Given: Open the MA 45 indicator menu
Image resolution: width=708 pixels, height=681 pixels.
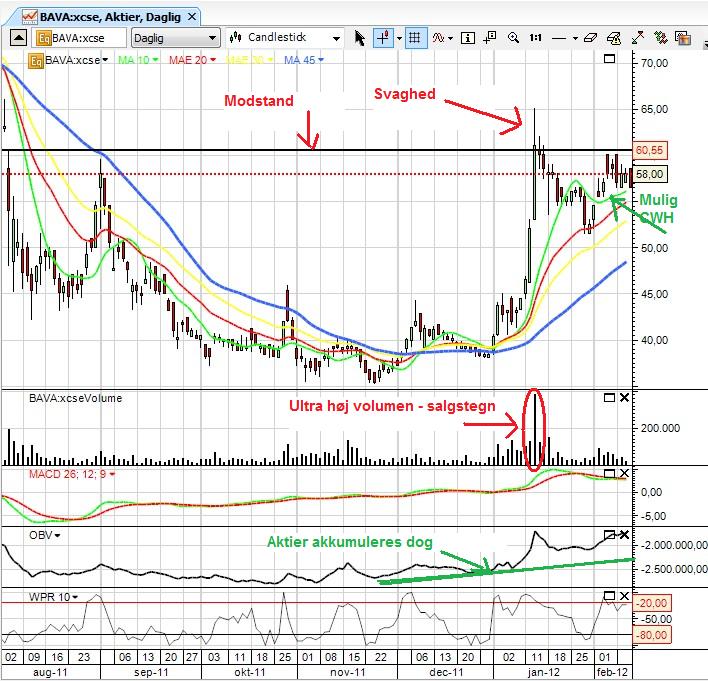Looking at the screenshot, I should 303,60.
